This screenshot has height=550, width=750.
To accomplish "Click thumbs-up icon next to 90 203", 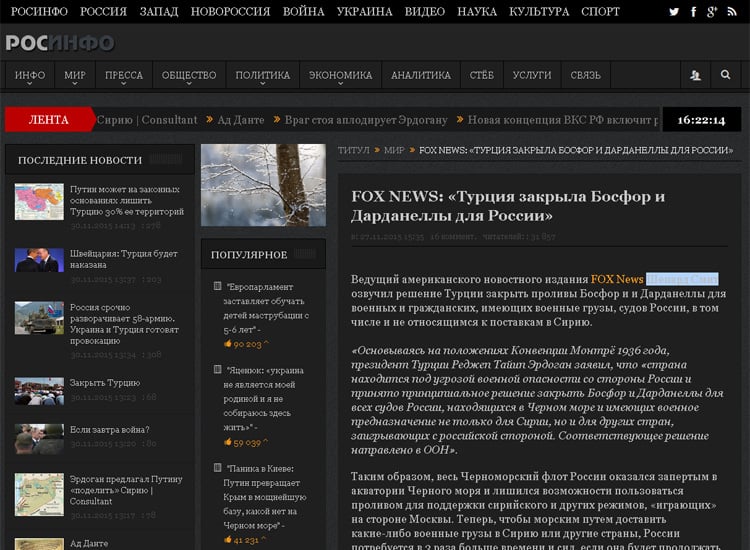I will 228,343.
